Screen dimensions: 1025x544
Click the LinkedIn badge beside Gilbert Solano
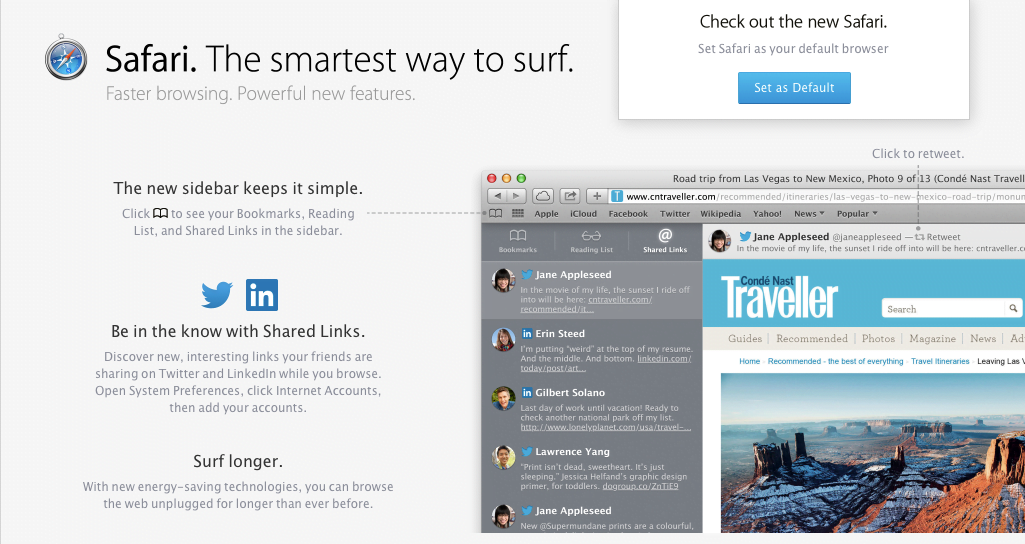[527, 392]
